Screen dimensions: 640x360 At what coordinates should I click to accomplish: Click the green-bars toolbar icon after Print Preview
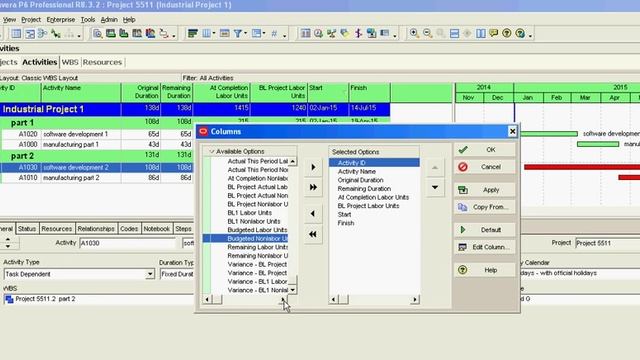pyautogui.click(x=111, y=33)
